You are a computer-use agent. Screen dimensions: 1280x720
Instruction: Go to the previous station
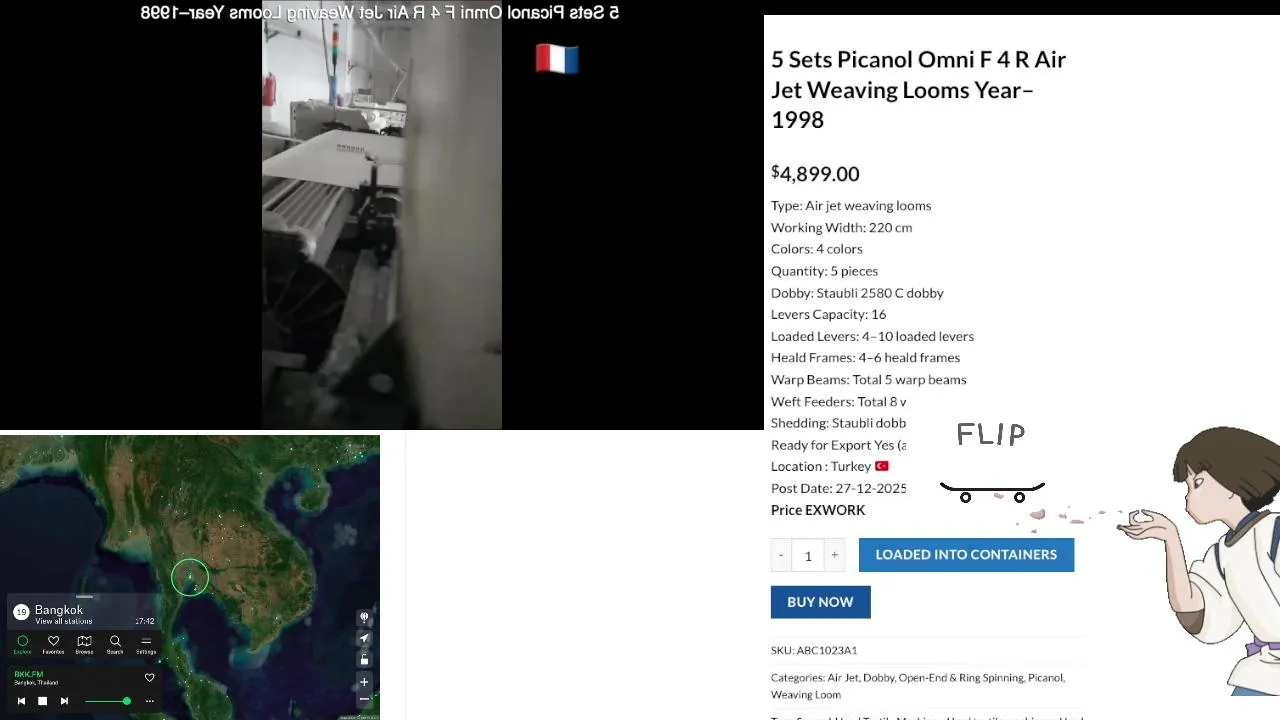21,701
